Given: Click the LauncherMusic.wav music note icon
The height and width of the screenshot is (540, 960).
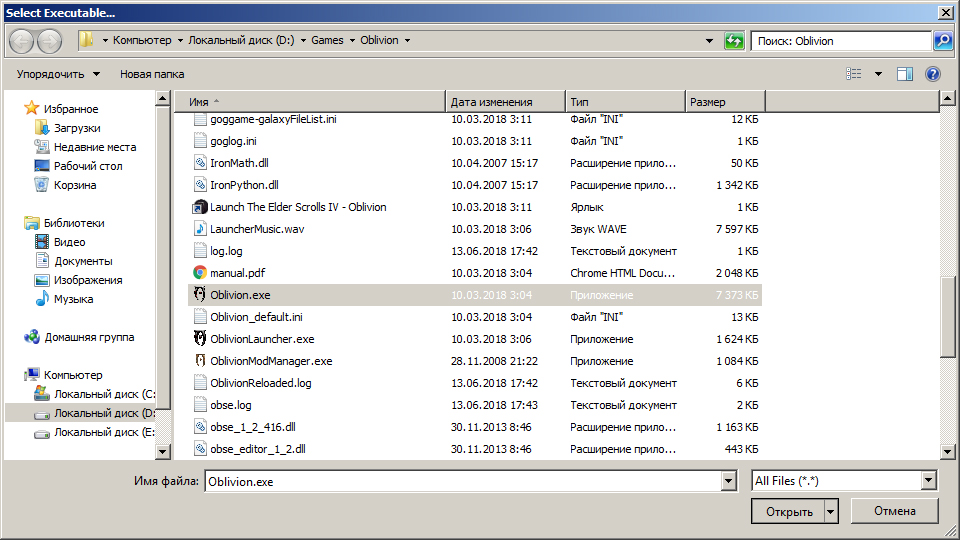Looking at the screenshot, I should click(200, 228).
